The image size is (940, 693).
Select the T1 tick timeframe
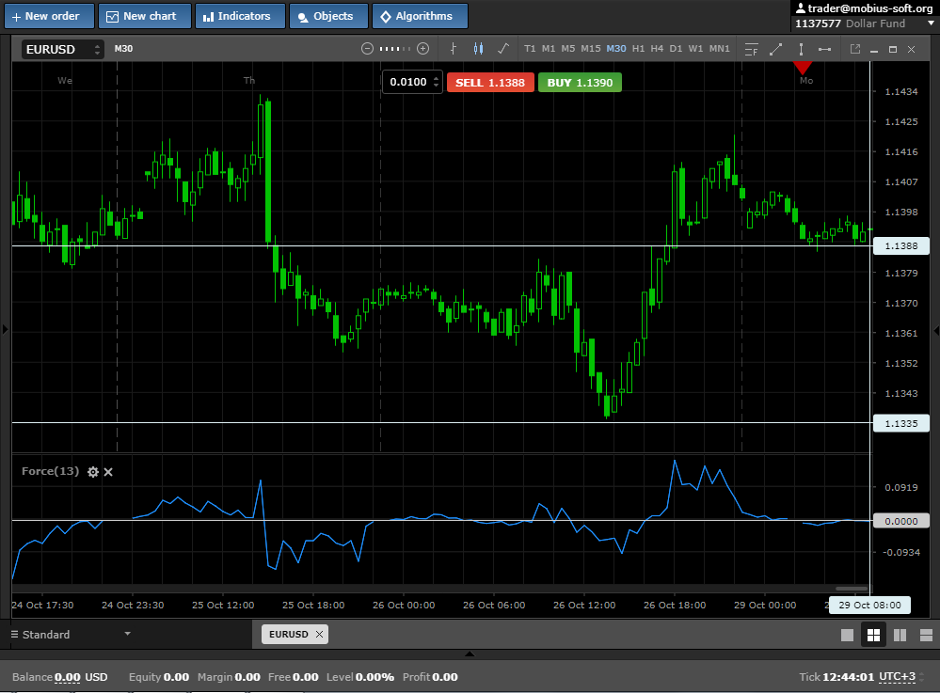(529, 49)
